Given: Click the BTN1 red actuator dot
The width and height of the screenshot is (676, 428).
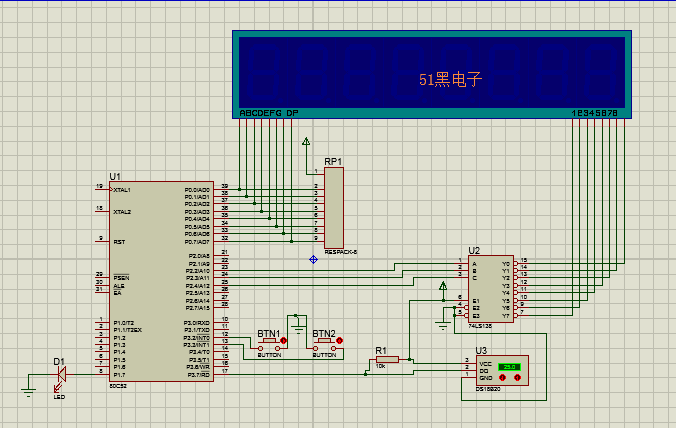Looking at the screenshot, I should click(283, 341).
